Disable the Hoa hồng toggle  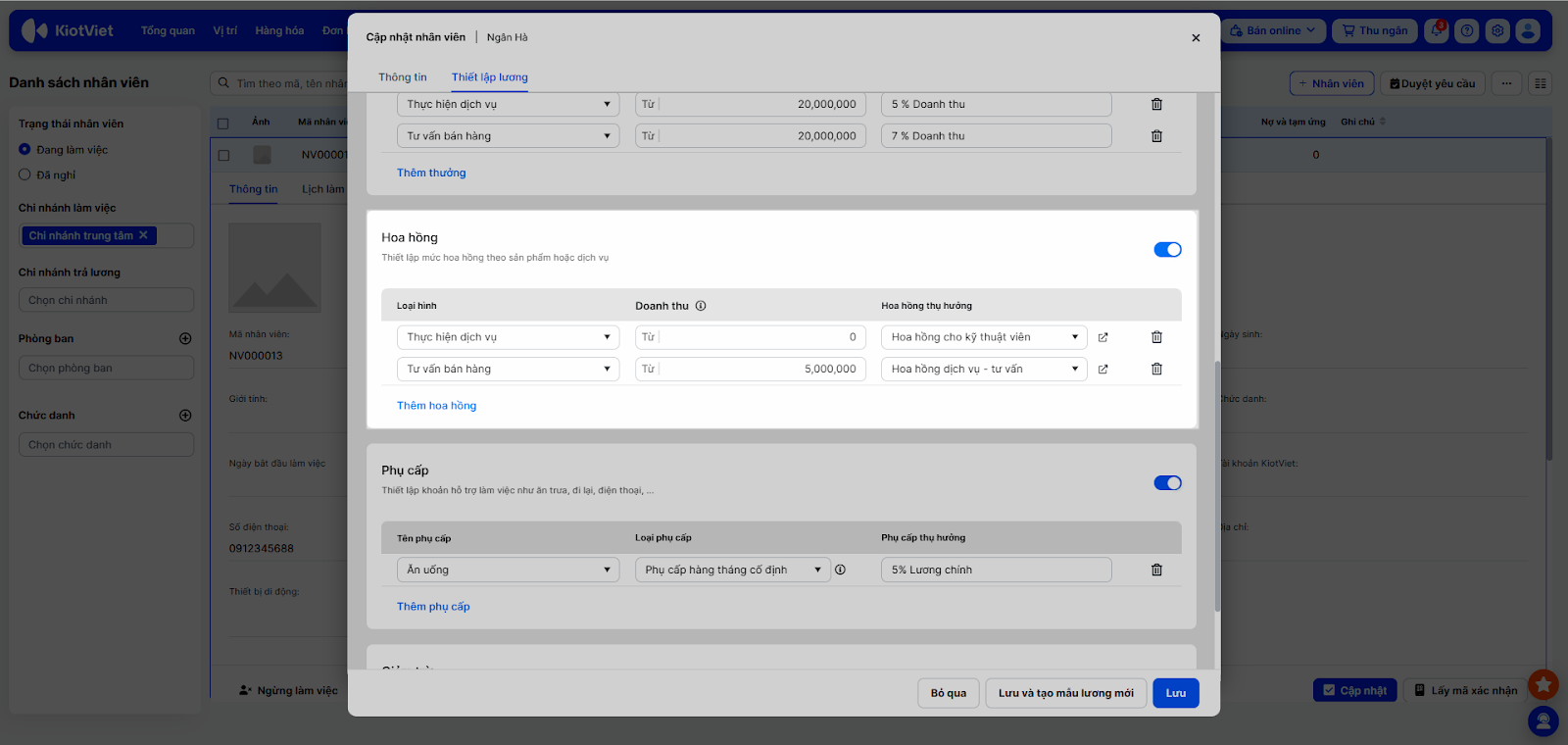[1167, 250]
